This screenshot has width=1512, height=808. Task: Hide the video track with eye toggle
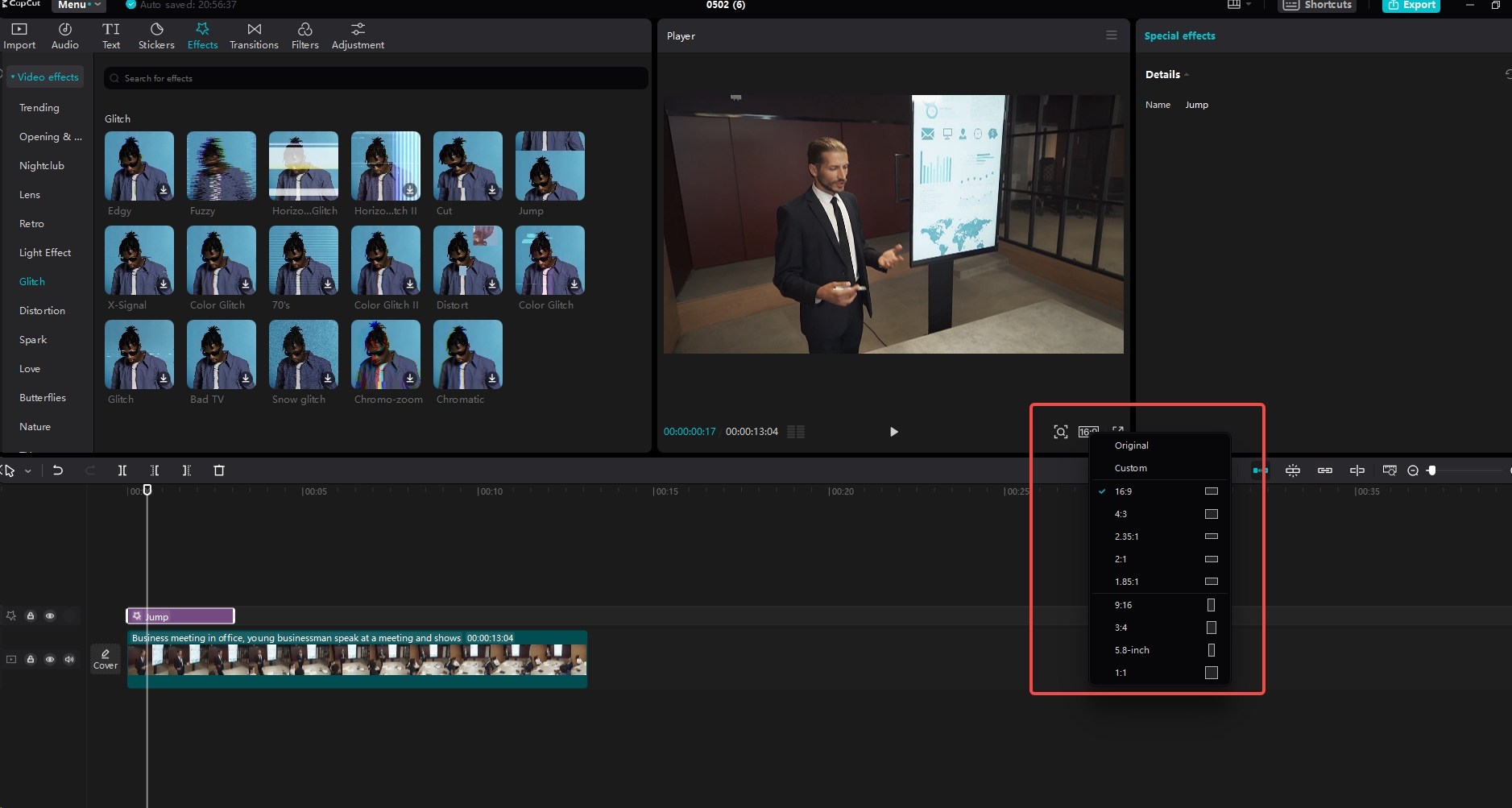coord(50,659)
